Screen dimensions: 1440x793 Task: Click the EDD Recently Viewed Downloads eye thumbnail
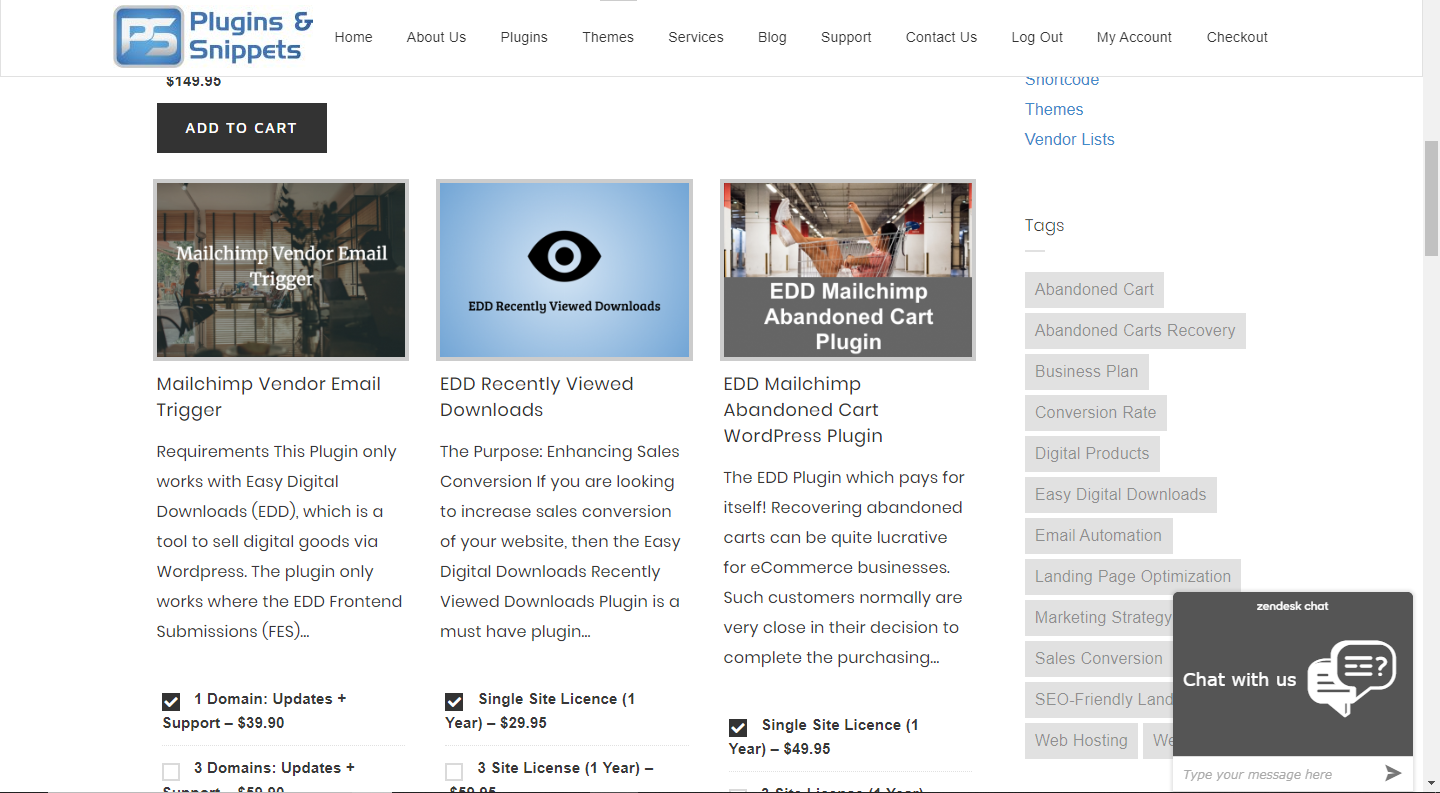click(565, 270)
